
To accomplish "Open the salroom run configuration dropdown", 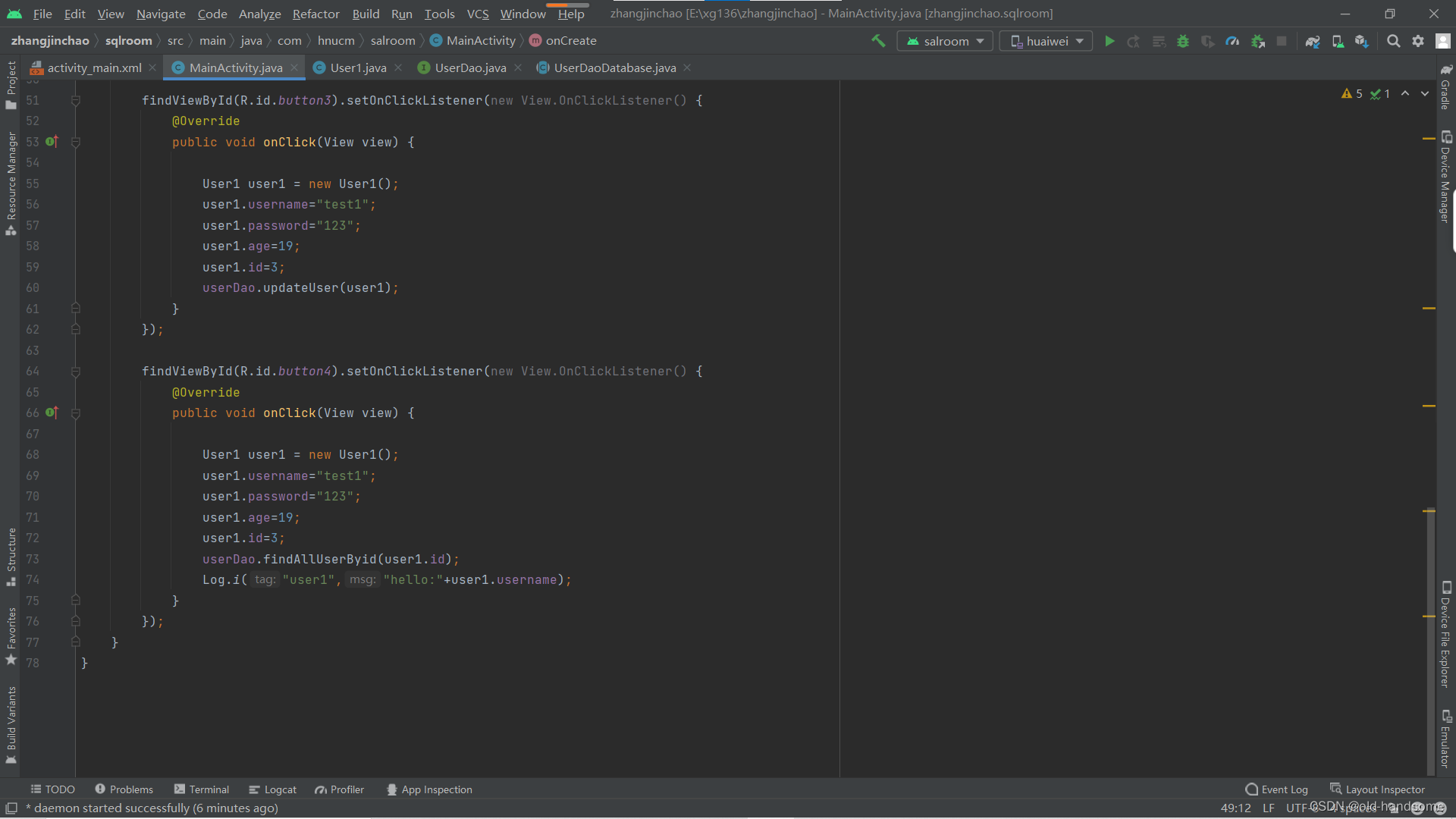I will point(945,41).
